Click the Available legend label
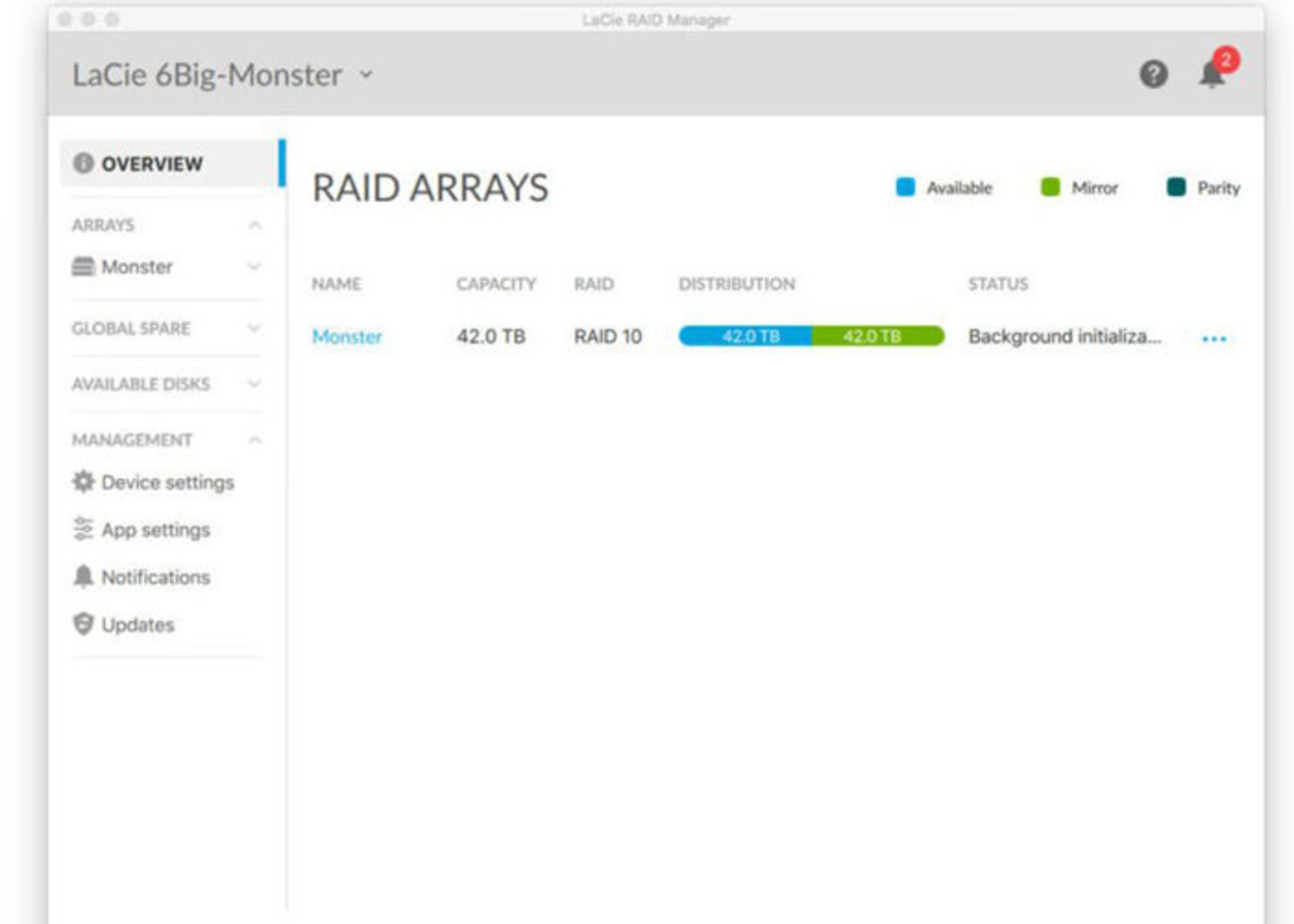Image resolution: width=1294 pixels, height=924 pixels. pyautogui.click(x=959, y=188)
